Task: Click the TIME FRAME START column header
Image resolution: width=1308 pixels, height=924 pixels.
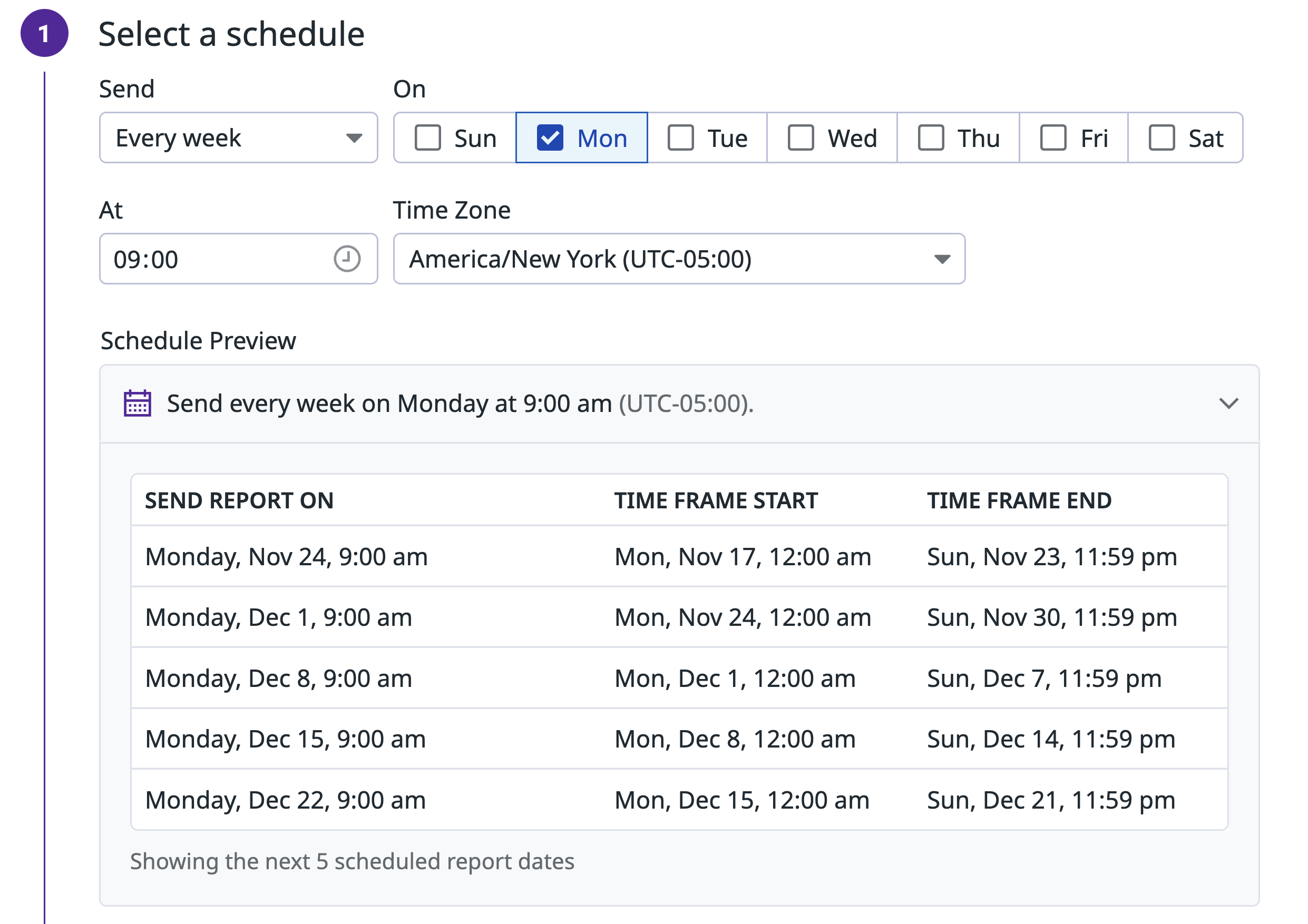Action: tap(716, 500)
